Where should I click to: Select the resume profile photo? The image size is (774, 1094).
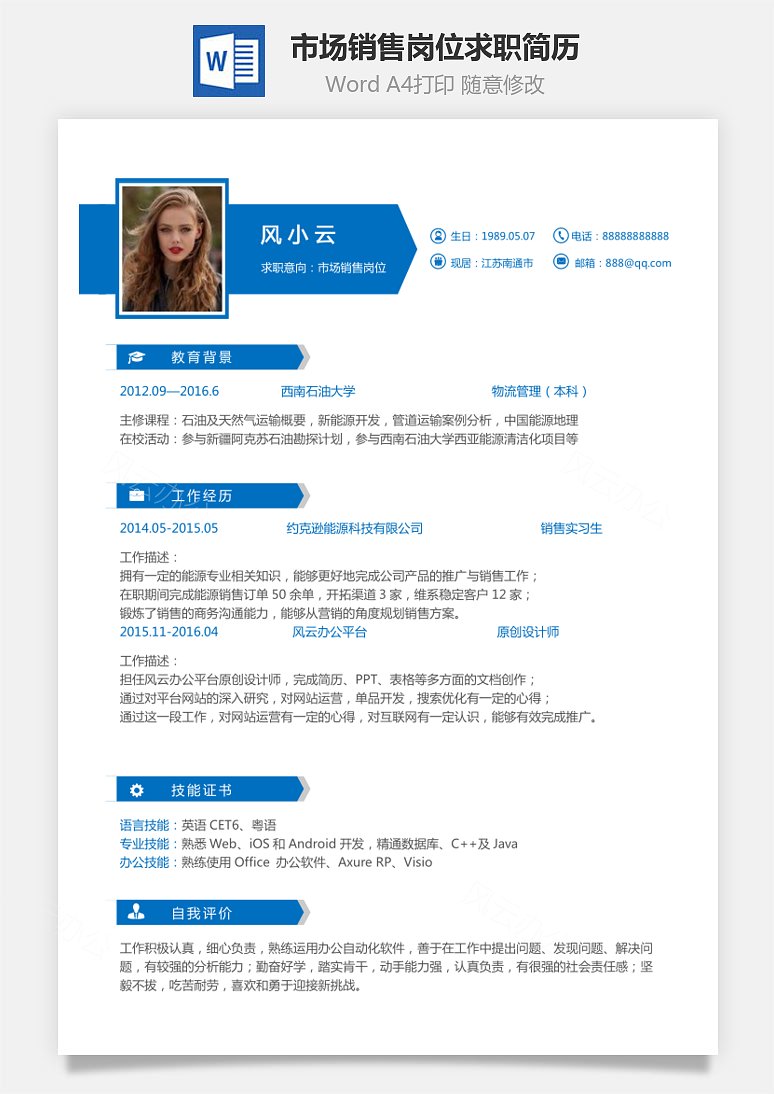(172, 248)
